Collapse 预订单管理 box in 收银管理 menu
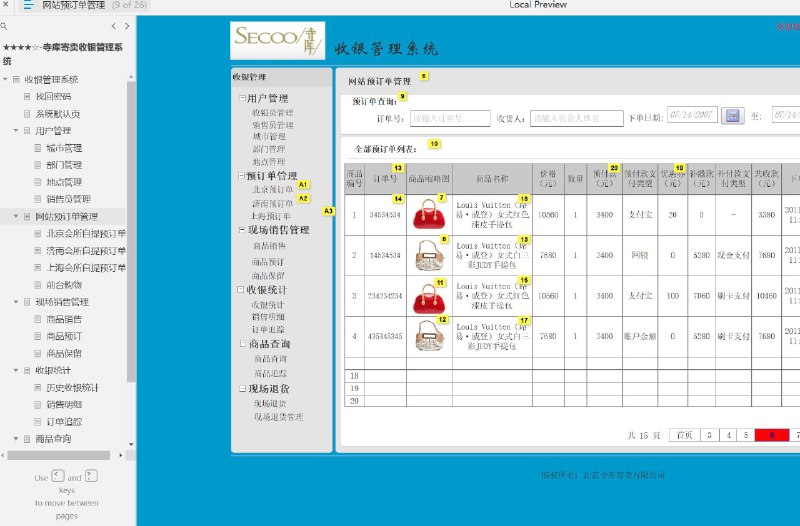 pyautogui.click(x=241, y=176)
